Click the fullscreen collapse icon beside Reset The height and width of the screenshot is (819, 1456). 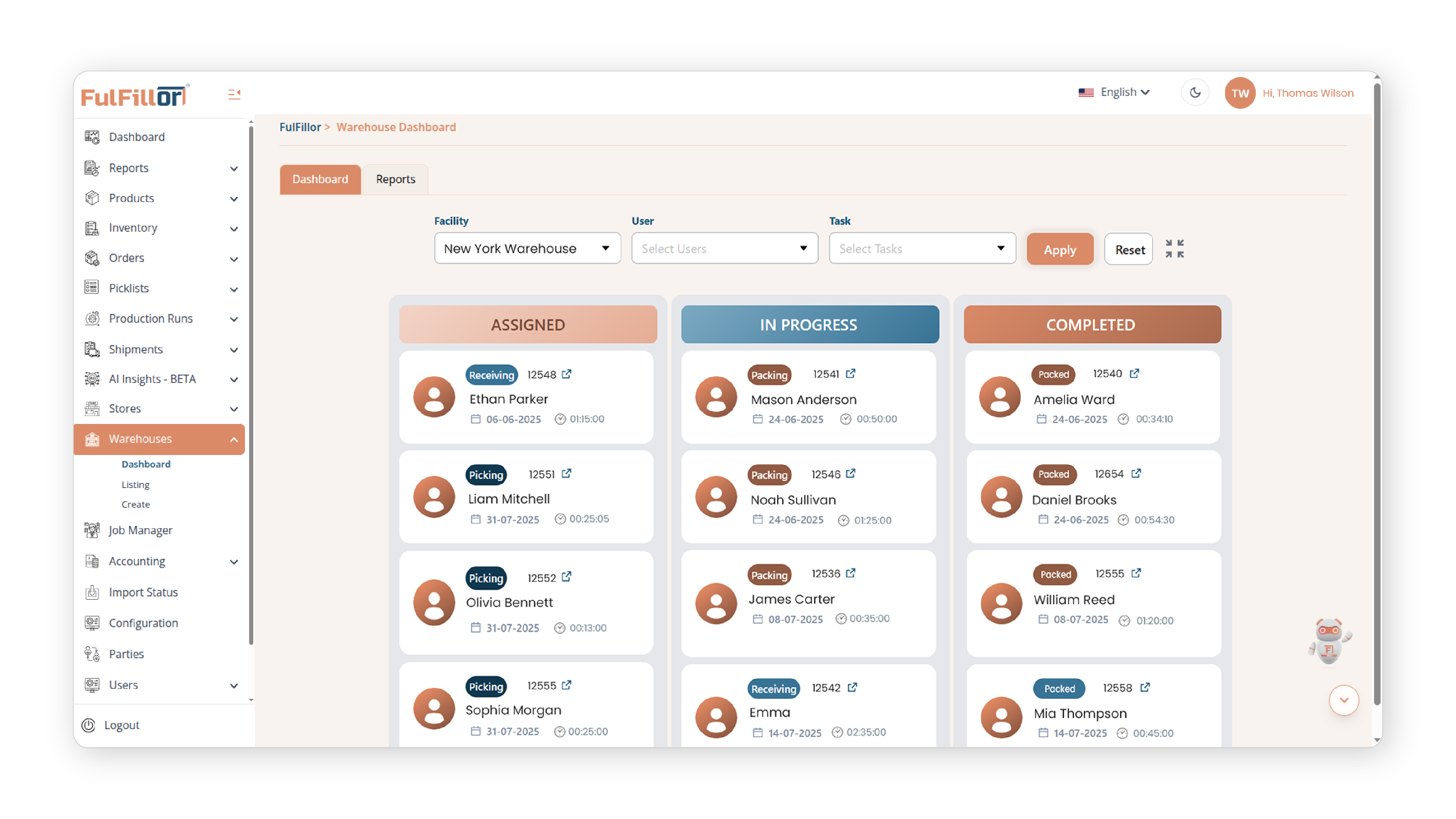1175,249
